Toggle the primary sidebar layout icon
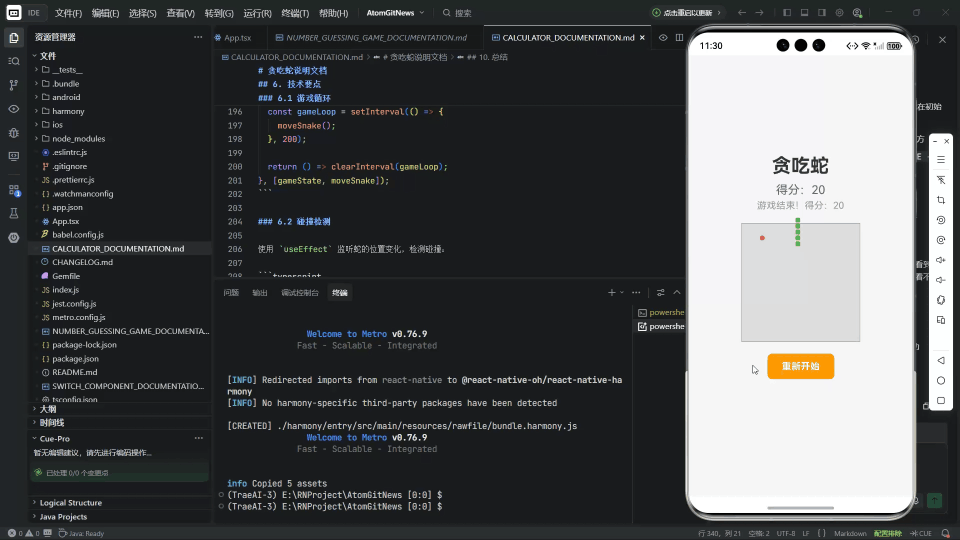 (787, 12)
